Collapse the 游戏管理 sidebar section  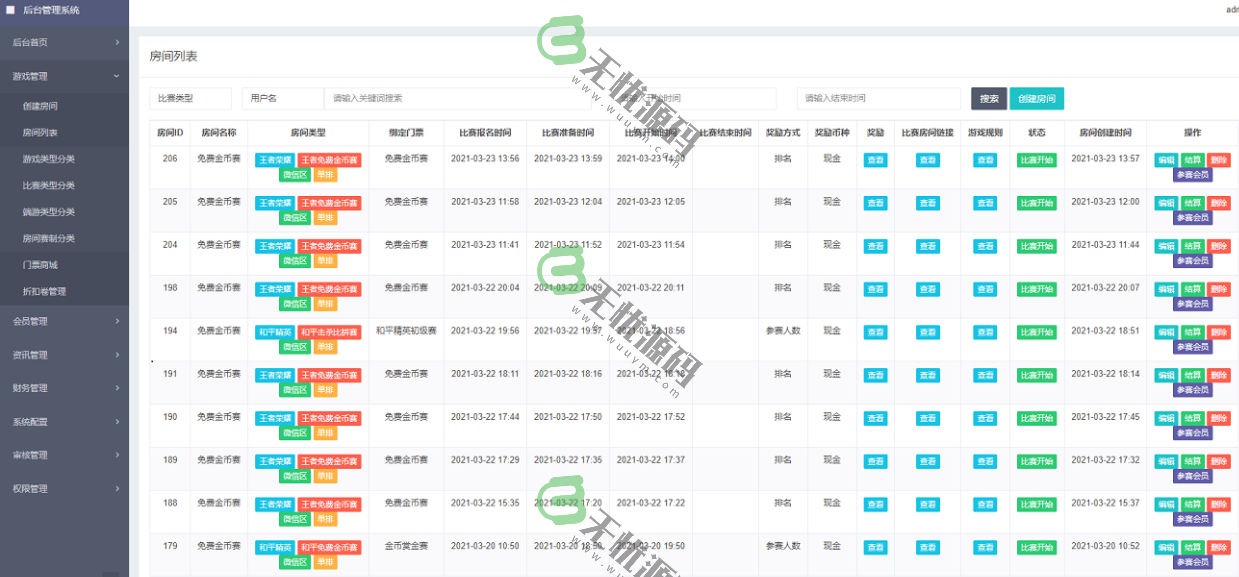click(x=64, y=76)
